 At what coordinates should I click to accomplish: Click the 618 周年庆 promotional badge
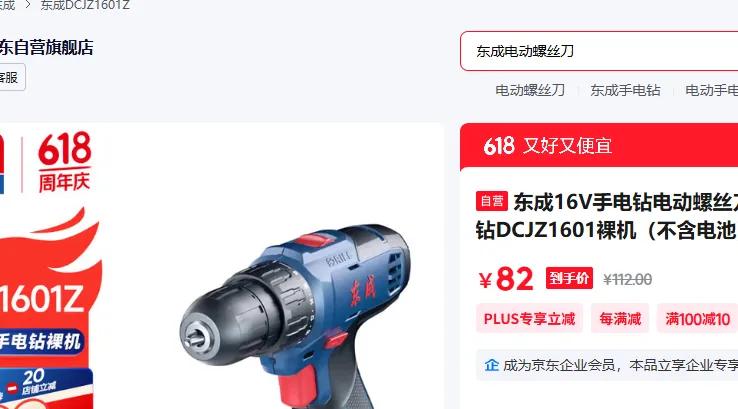tap(64, 162)
